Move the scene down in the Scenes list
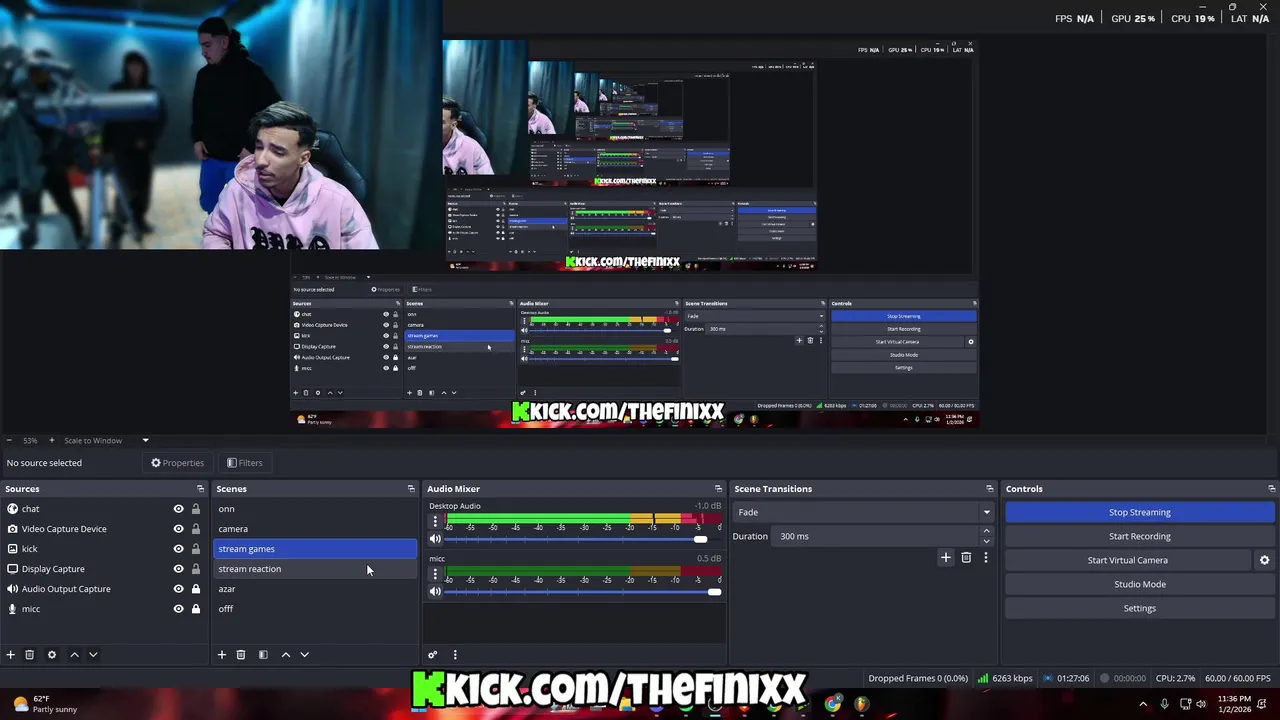The width and height of the screenshot is (1280, 720). pyautogui.click(x=305, y=655)
